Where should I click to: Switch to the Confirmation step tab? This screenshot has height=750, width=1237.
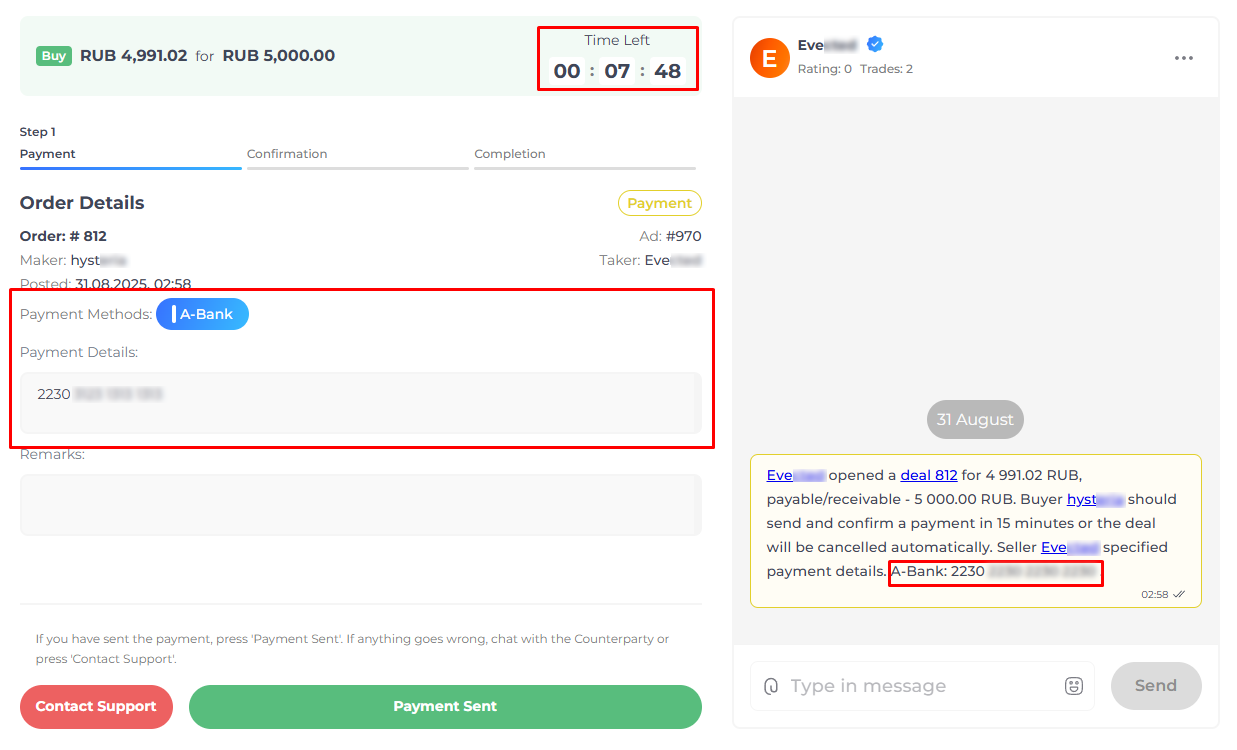357,155
